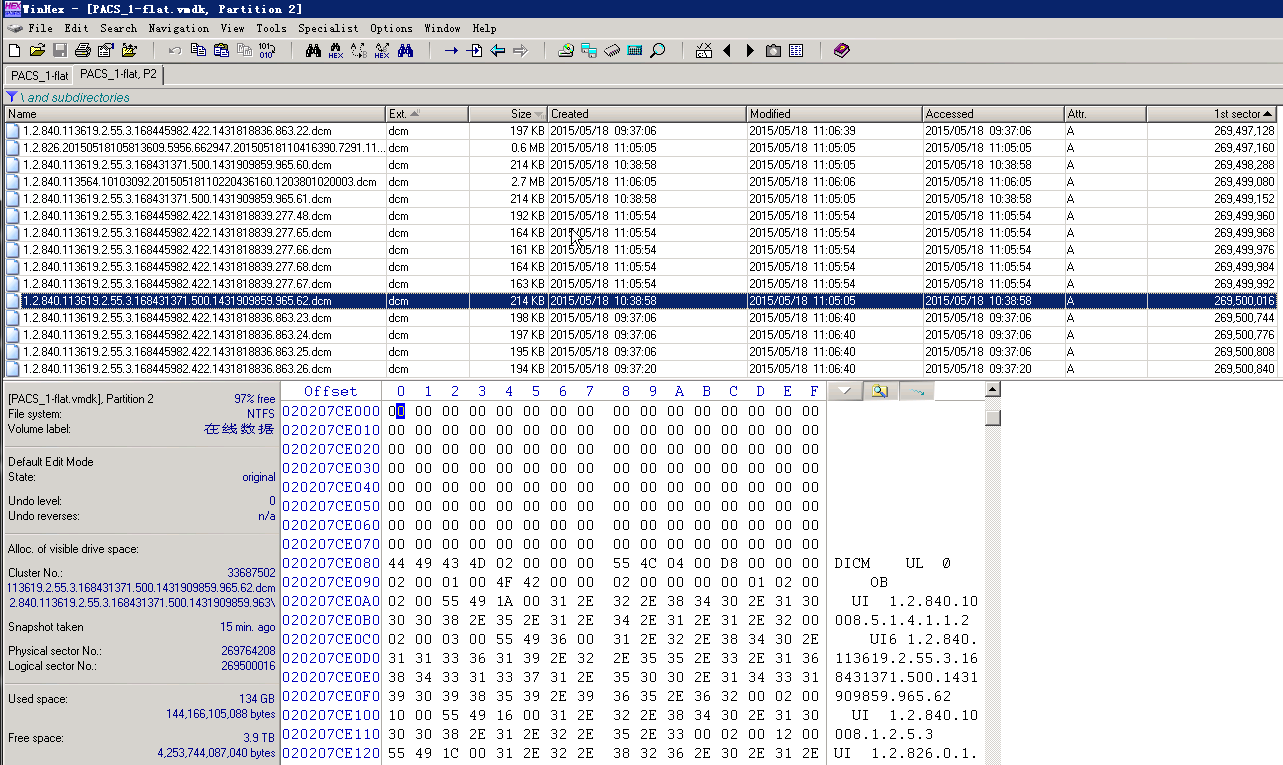This screenshot has height=765, width=1283.
Task: Select highlighted file ending 859.965.62.dcm
Action: [x=640, y=301]
